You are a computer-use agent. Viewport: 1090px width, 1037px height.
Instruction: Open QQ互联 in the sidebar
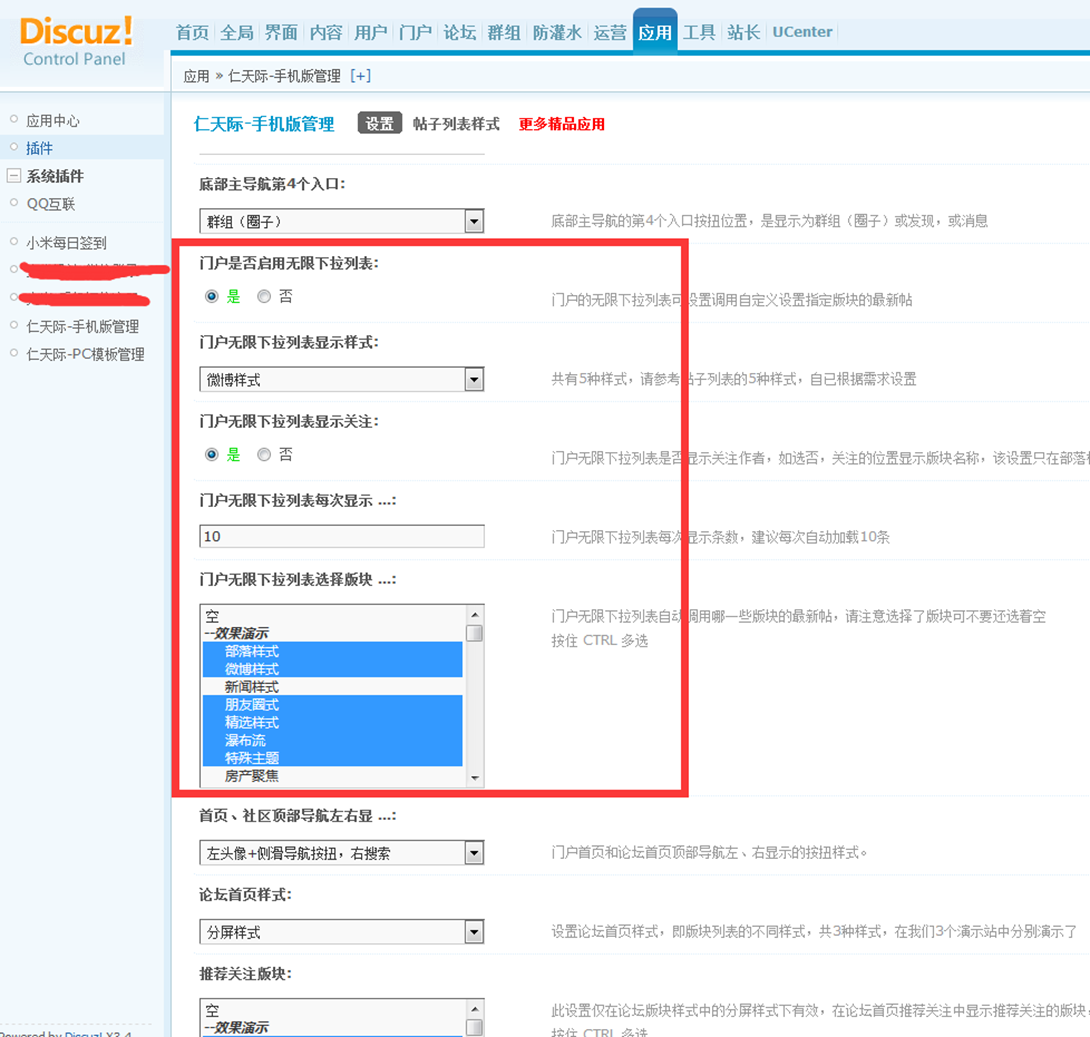(x=51, y=204)
